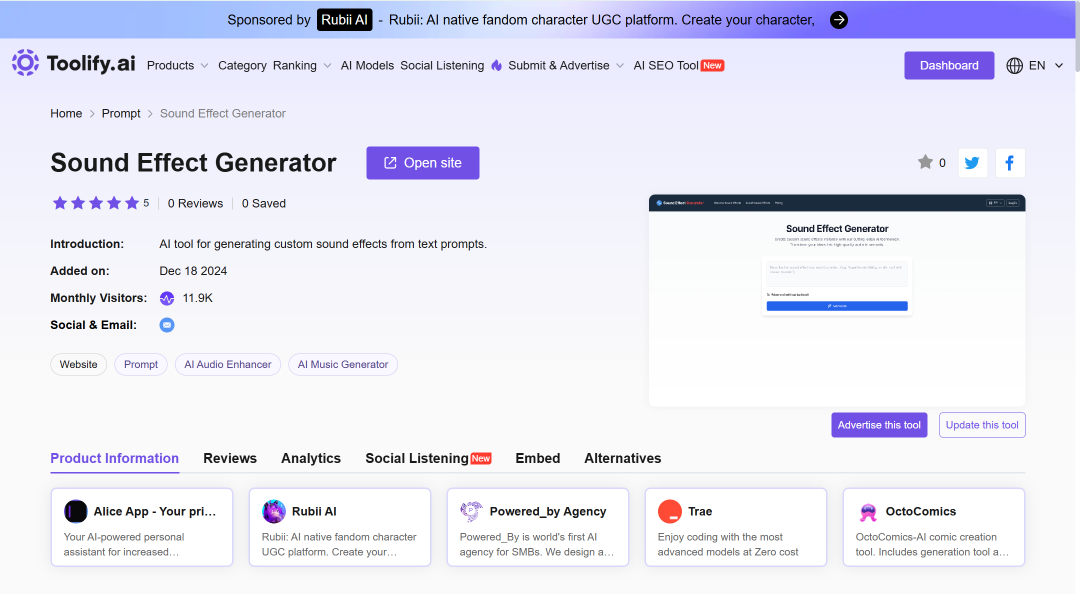The image size is (1080, 594).
Task: Share on Twitter icon
Action: [973, 163]
